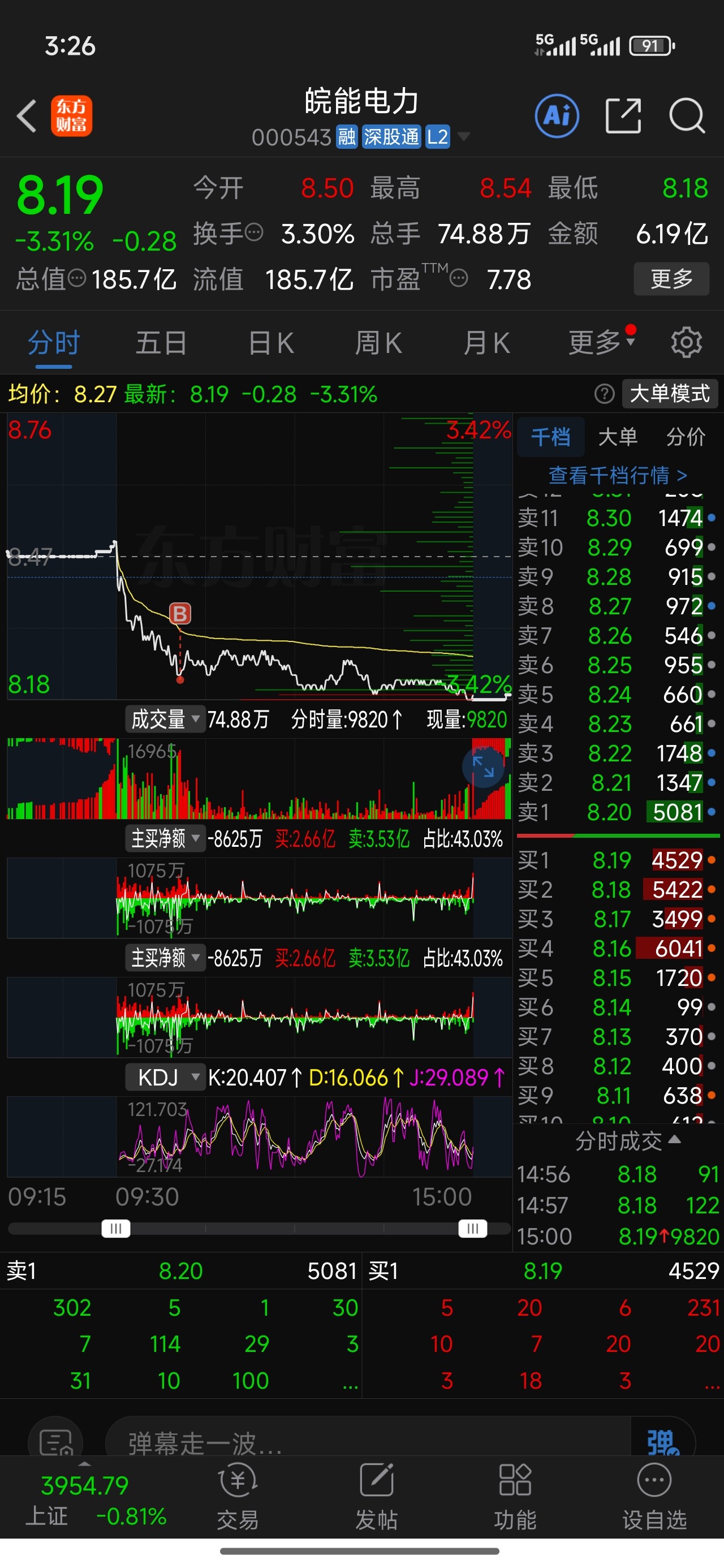The height and width of the screenshot is (1568, 724).
Task: Tap the 09:30 time range slider handle
Action: [x=116, y=1229]
